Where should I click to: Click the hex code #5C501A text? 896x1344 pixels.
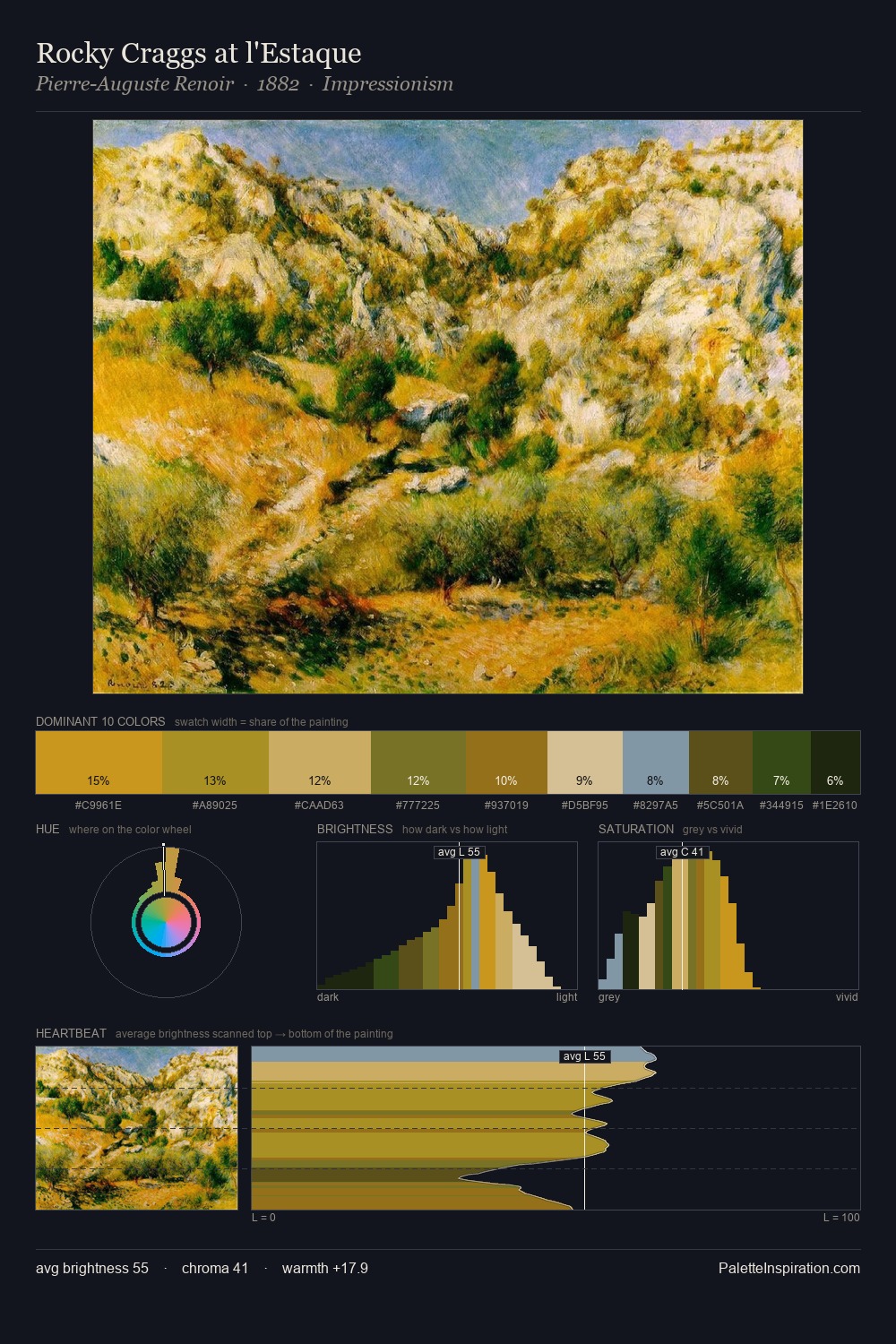click(x=720, y=806)
